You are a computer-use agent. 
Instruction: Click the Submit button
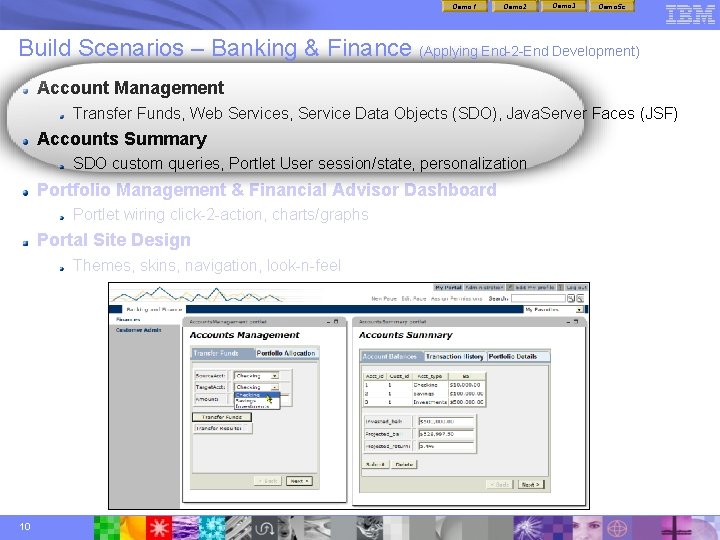coord(376,464)
